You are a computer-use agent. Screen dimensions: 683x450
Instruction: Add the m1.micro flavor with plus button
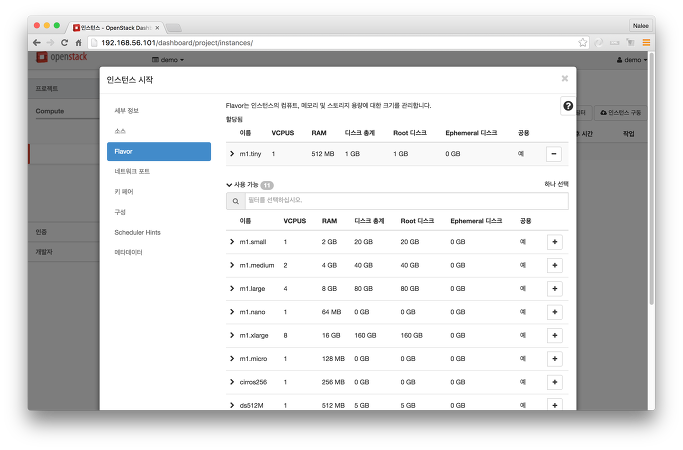click(555, 359)
